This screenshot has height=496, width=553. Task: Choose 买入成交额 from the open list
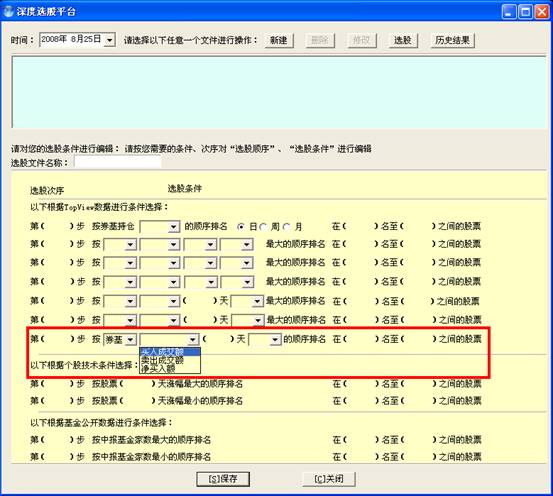pos(170,352)
